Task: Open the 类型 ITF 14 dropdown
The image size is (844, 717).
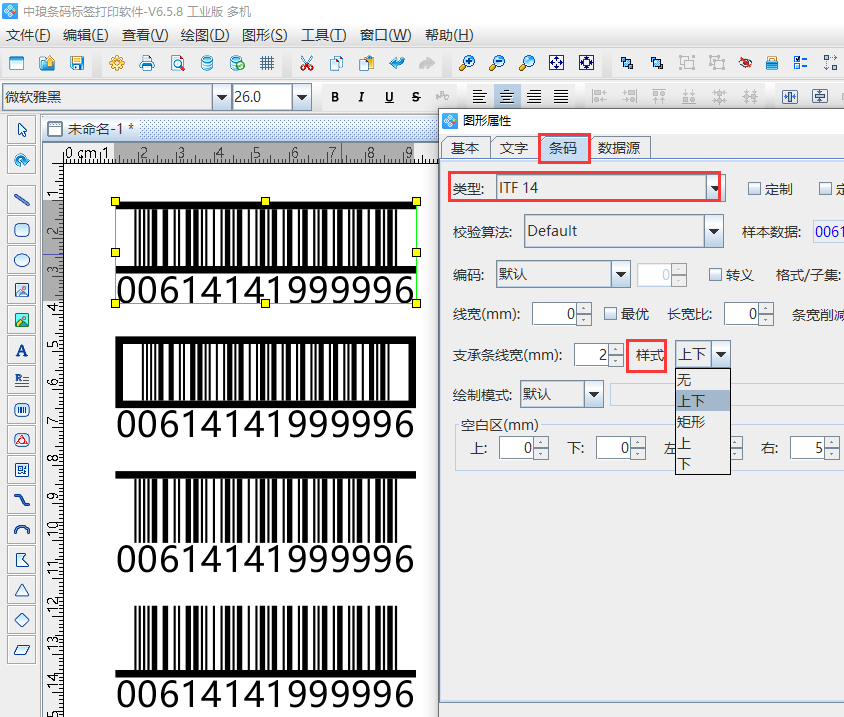Action: (x=715, y=188)
